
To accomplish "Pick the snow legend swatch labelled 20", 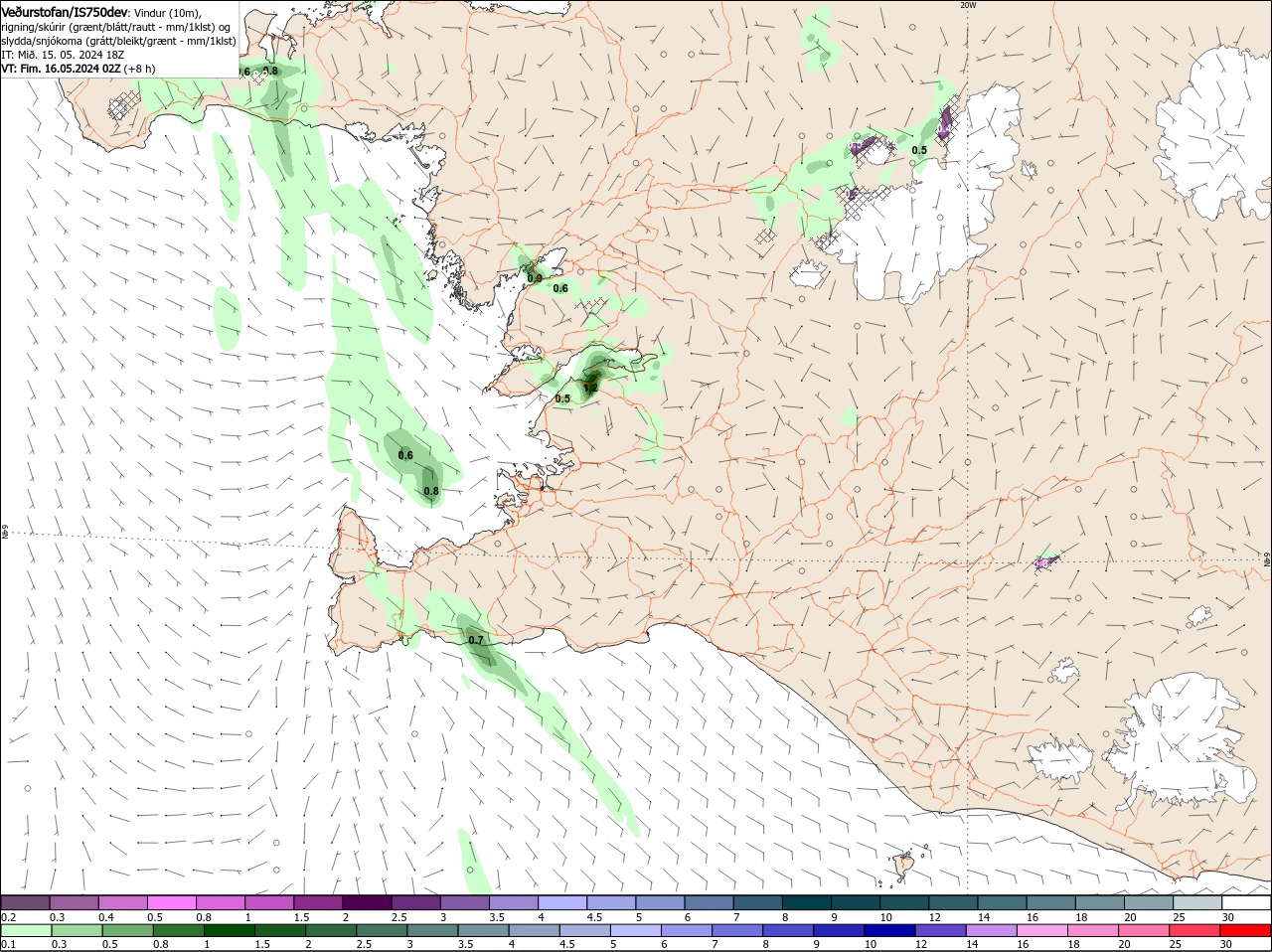I will (1148, 902).
